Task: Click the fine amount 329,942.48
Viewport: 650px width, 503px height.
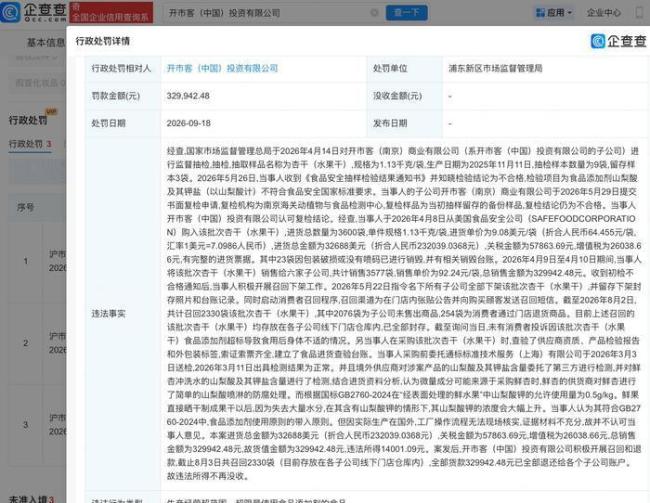Action: coord(188,96)
